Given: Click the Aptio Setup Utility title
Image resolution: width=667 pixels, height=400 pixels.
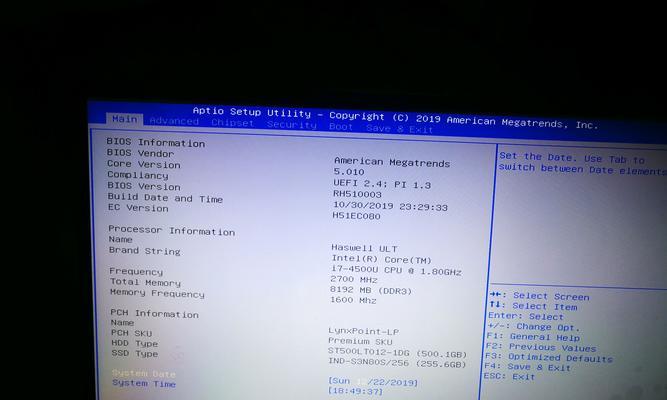Looking at the screenshot, I should (x=395, y=117).
